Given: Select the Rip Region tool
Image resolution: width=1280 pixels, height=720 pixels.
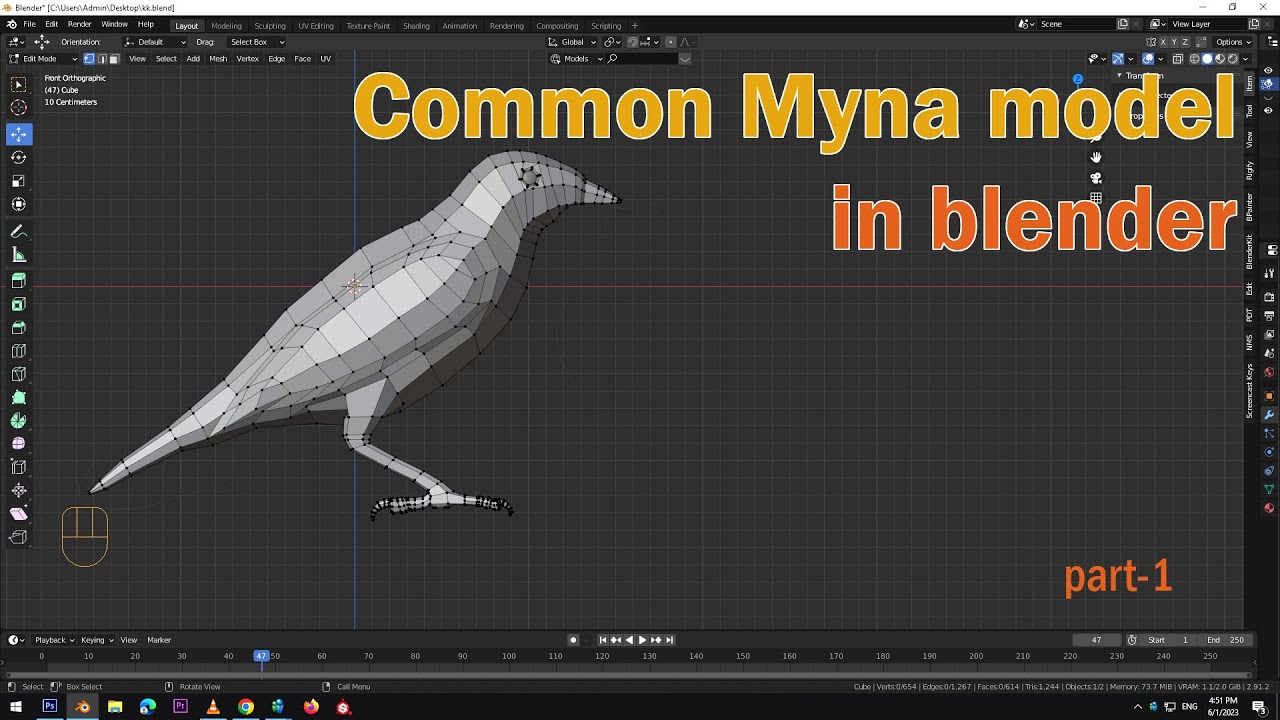Looking at the screenshot, I should [18, 537].
